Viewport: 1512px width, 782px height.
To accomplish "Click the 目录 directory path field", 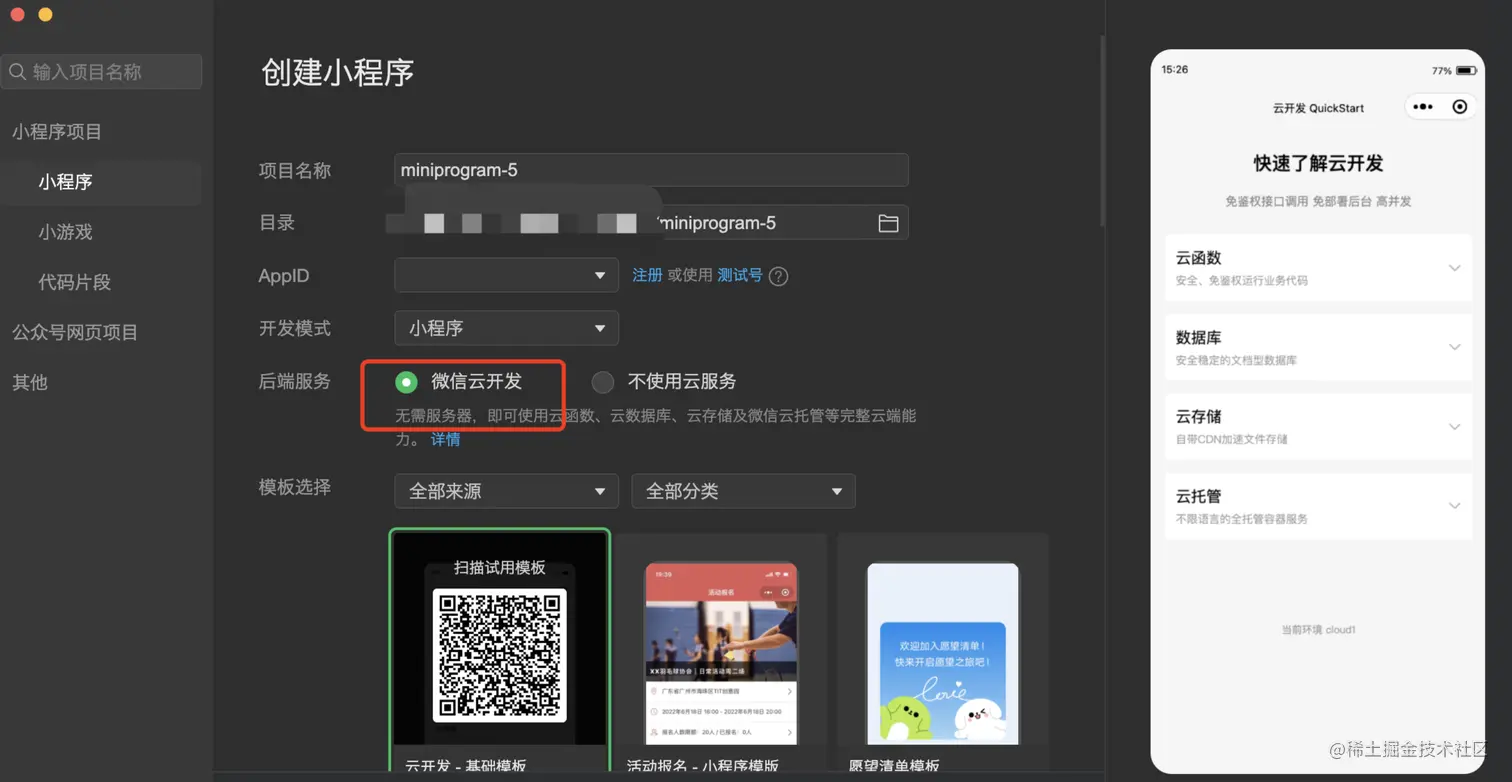I will pos(651,223).
